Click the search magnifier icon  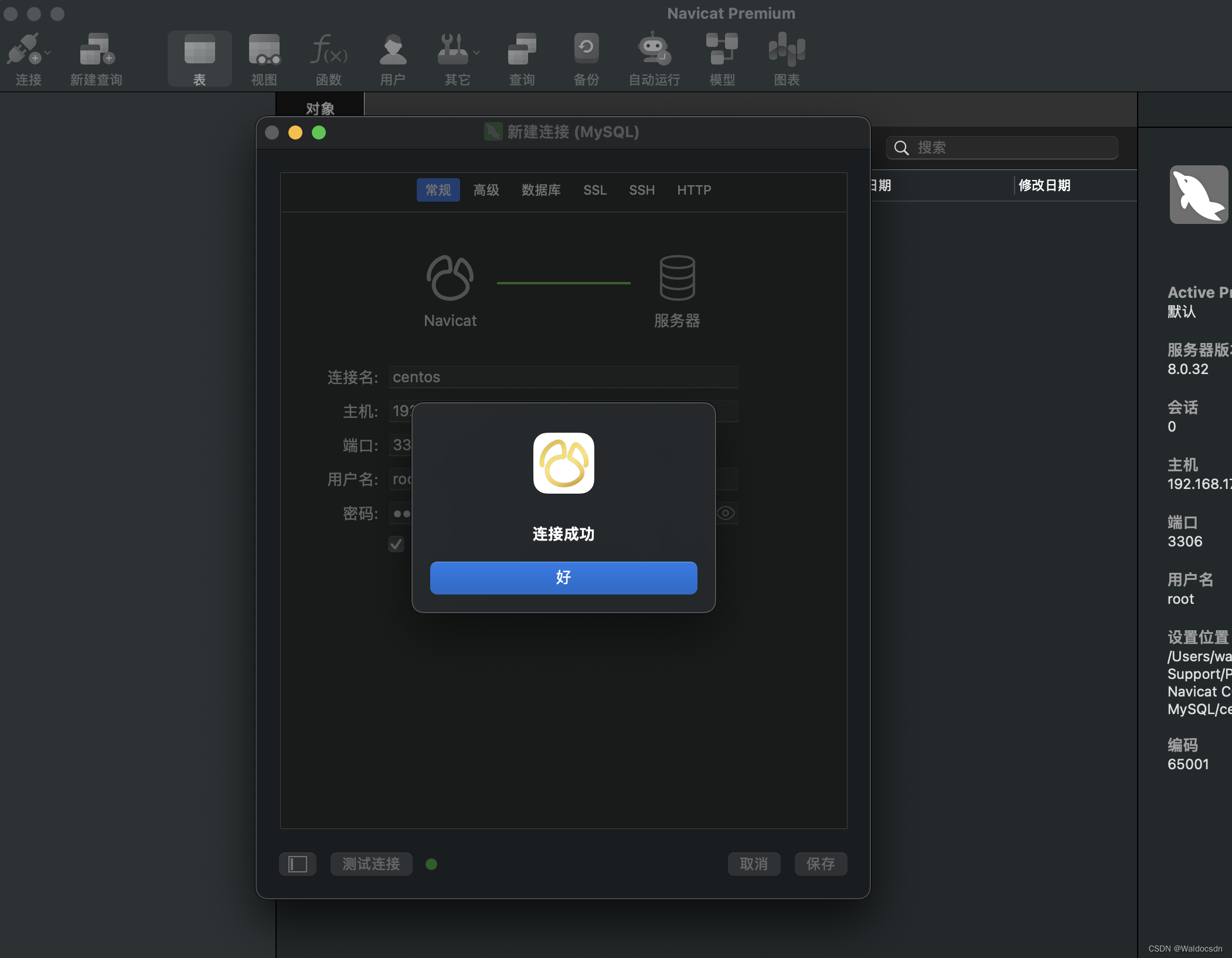pyautogui.click(x=901, y=148)
